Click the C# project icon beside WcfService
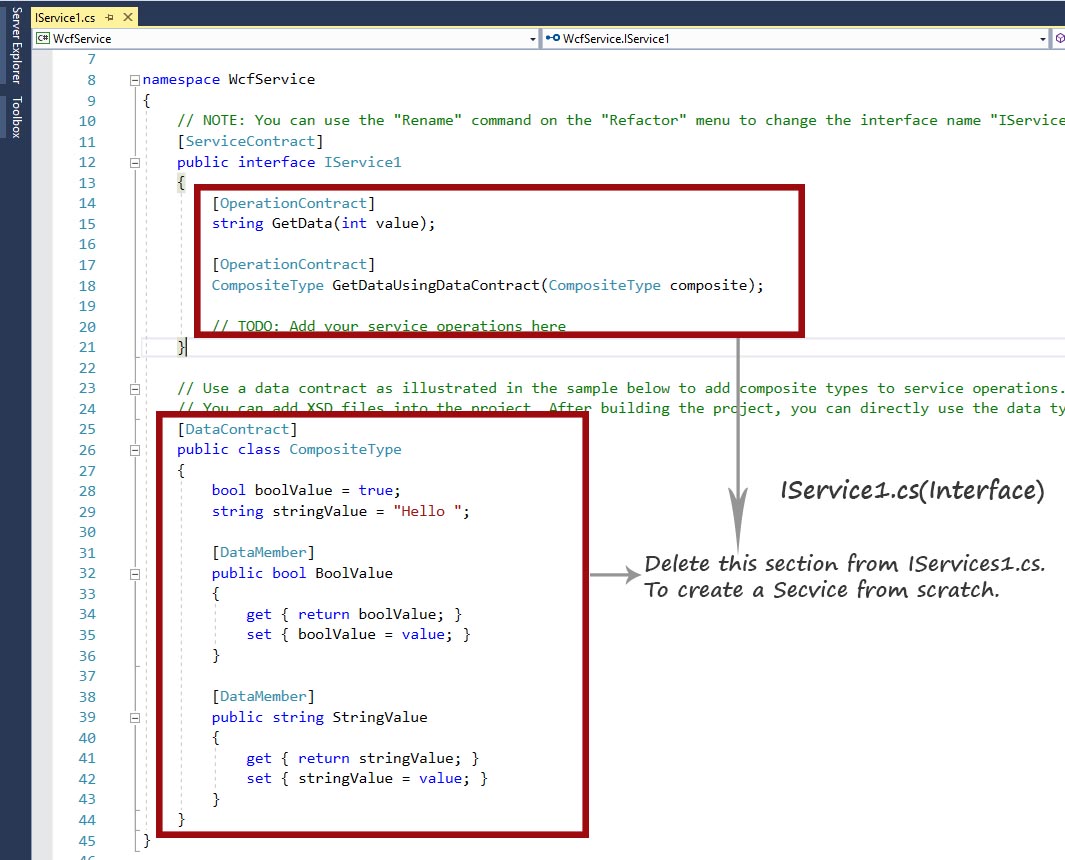Image resolution: width=1065 pixels, height=860 pixels. pyautogui.click(x=43, y=38)
